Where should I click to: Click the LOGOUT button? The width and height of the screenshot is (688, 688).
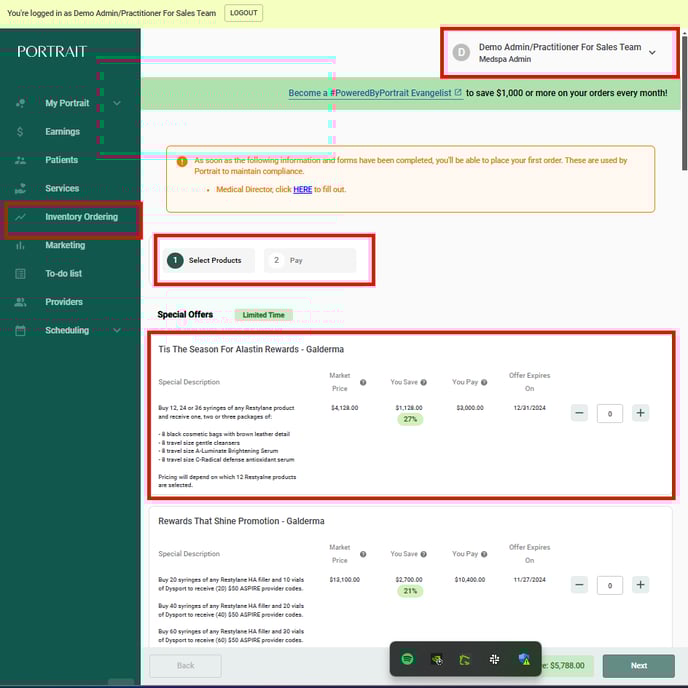(x=244, y=13)
